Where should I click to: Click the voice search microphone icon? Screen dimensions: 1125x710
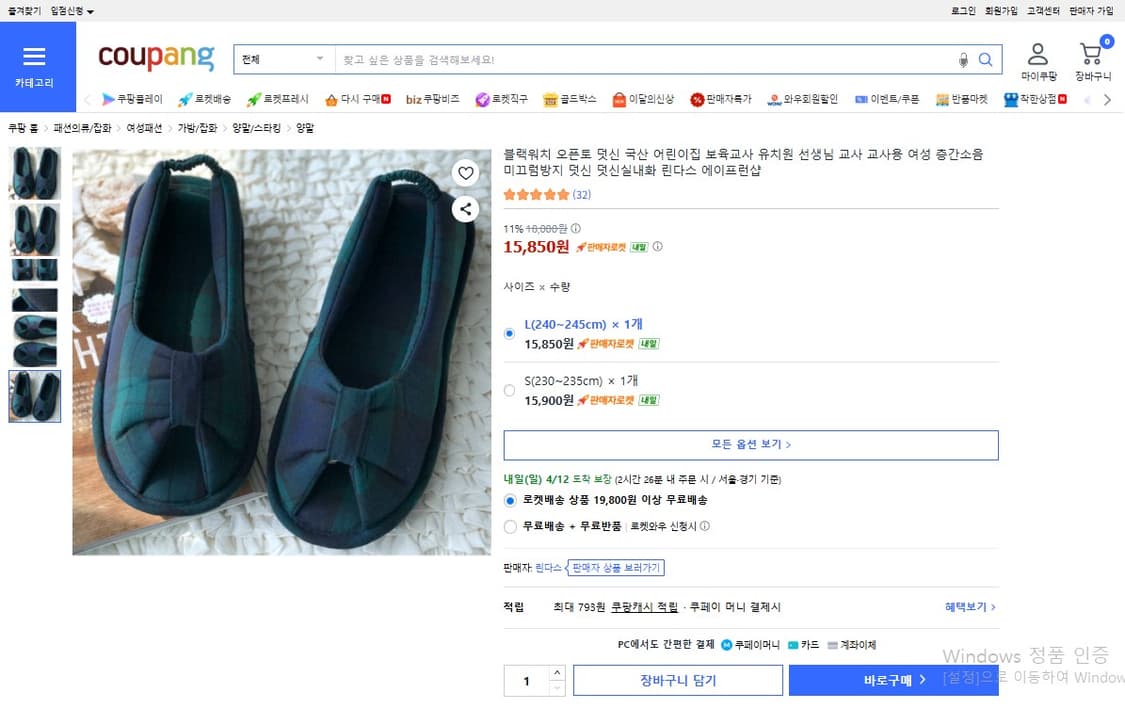[x=961, y=60]
